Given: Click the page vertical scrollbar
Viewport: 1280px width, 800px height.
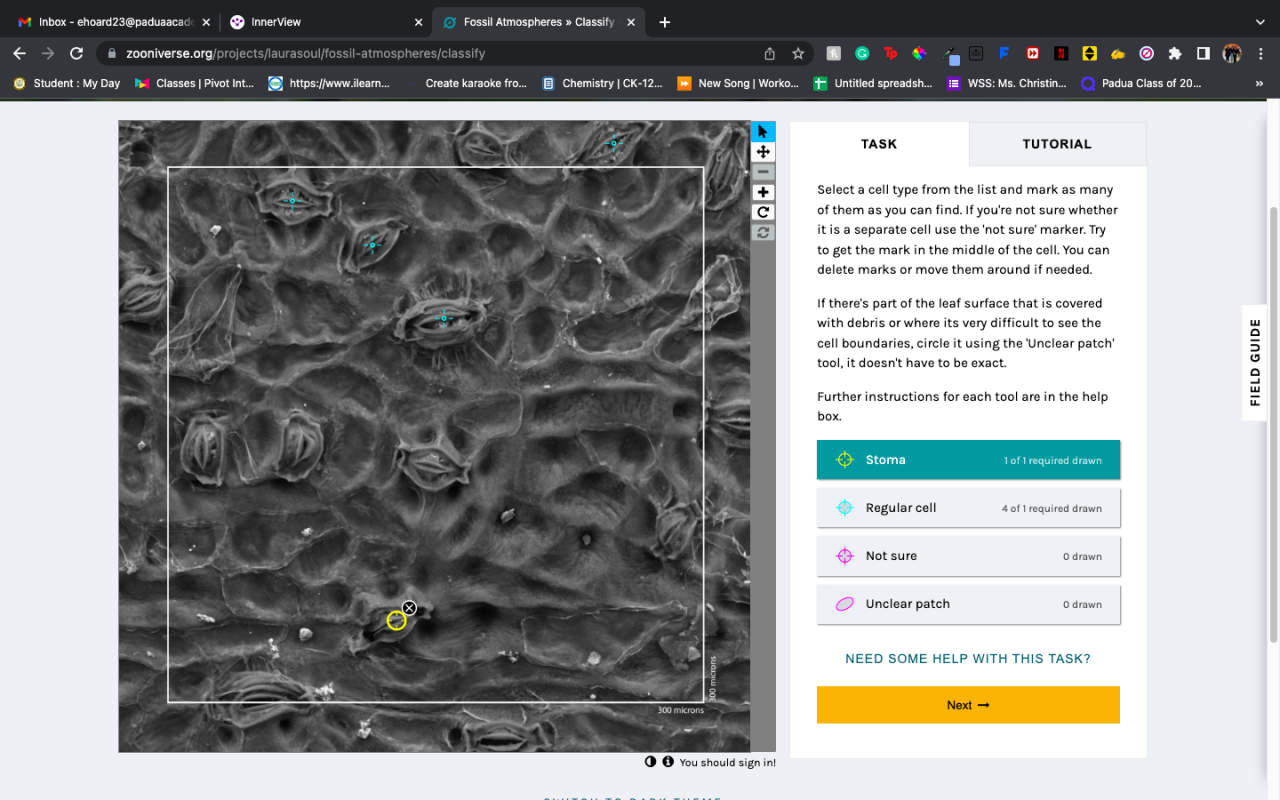Looking at the screenshot, I should tap(1273, 424).
